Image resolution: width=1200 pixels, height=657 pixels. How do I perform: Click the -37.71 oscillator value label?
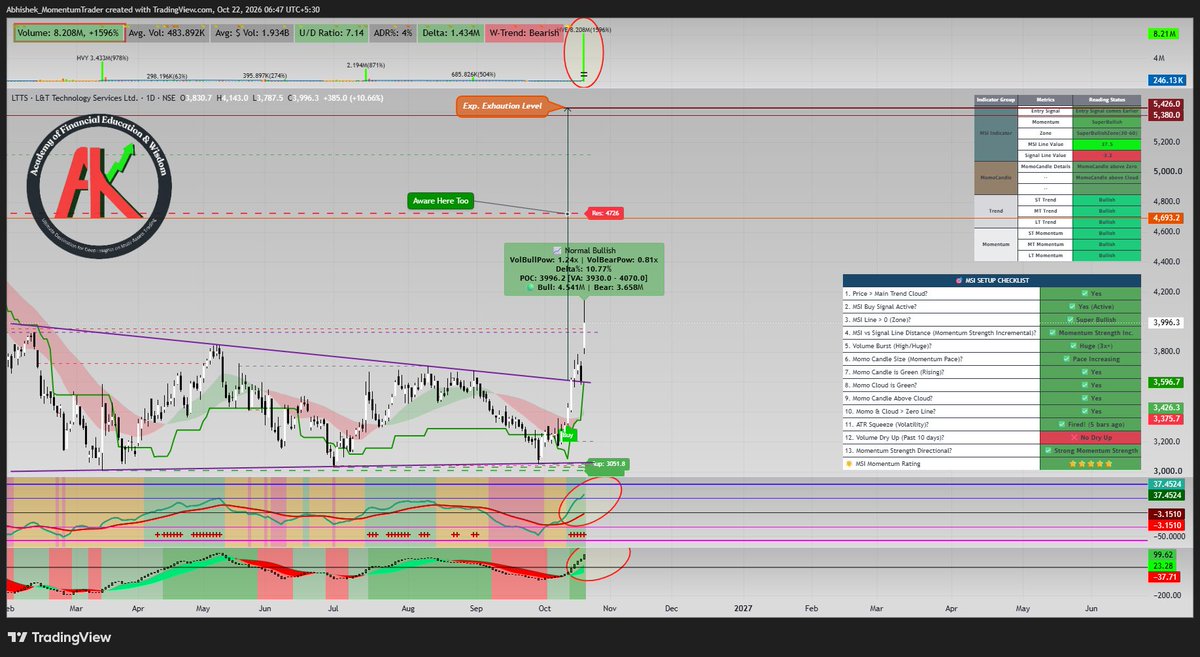tap(1166, 577)
